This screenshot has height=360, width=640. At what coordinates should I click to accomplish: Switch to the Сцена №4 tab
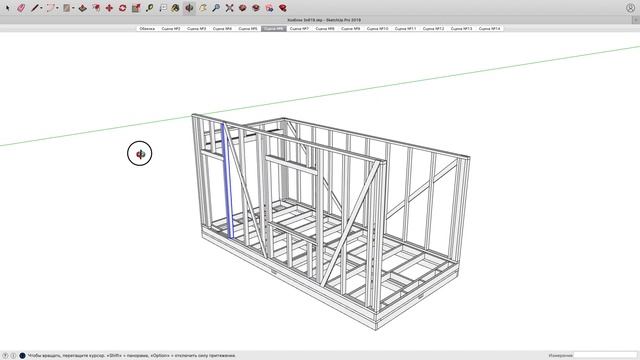(222, 29)
